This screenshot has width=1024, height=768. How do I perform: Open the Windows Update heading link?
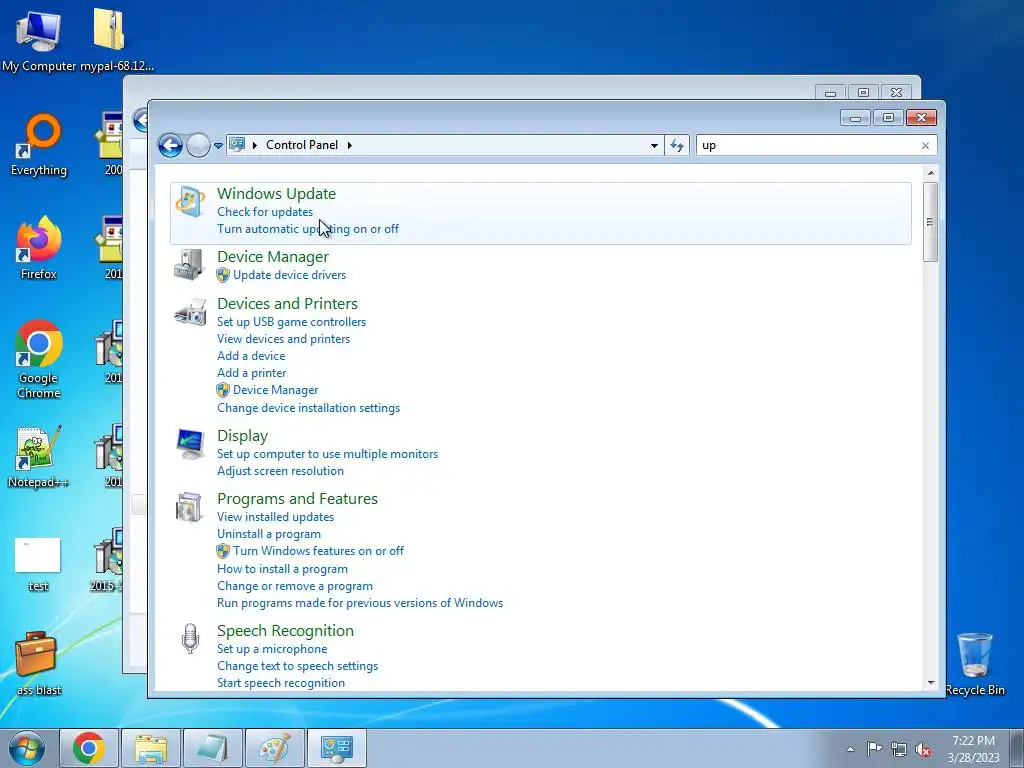click(x=276, y=193)
